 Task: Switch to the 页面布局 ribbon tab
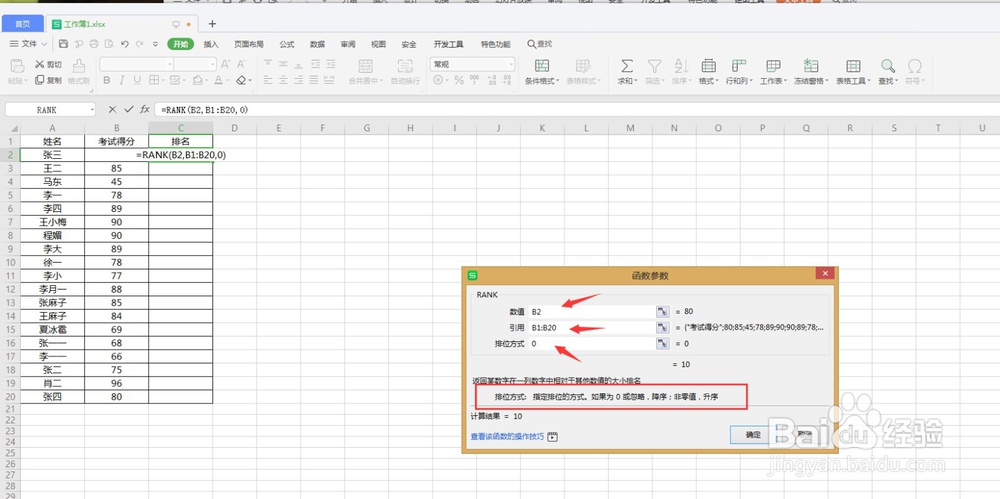click(249, 44)
